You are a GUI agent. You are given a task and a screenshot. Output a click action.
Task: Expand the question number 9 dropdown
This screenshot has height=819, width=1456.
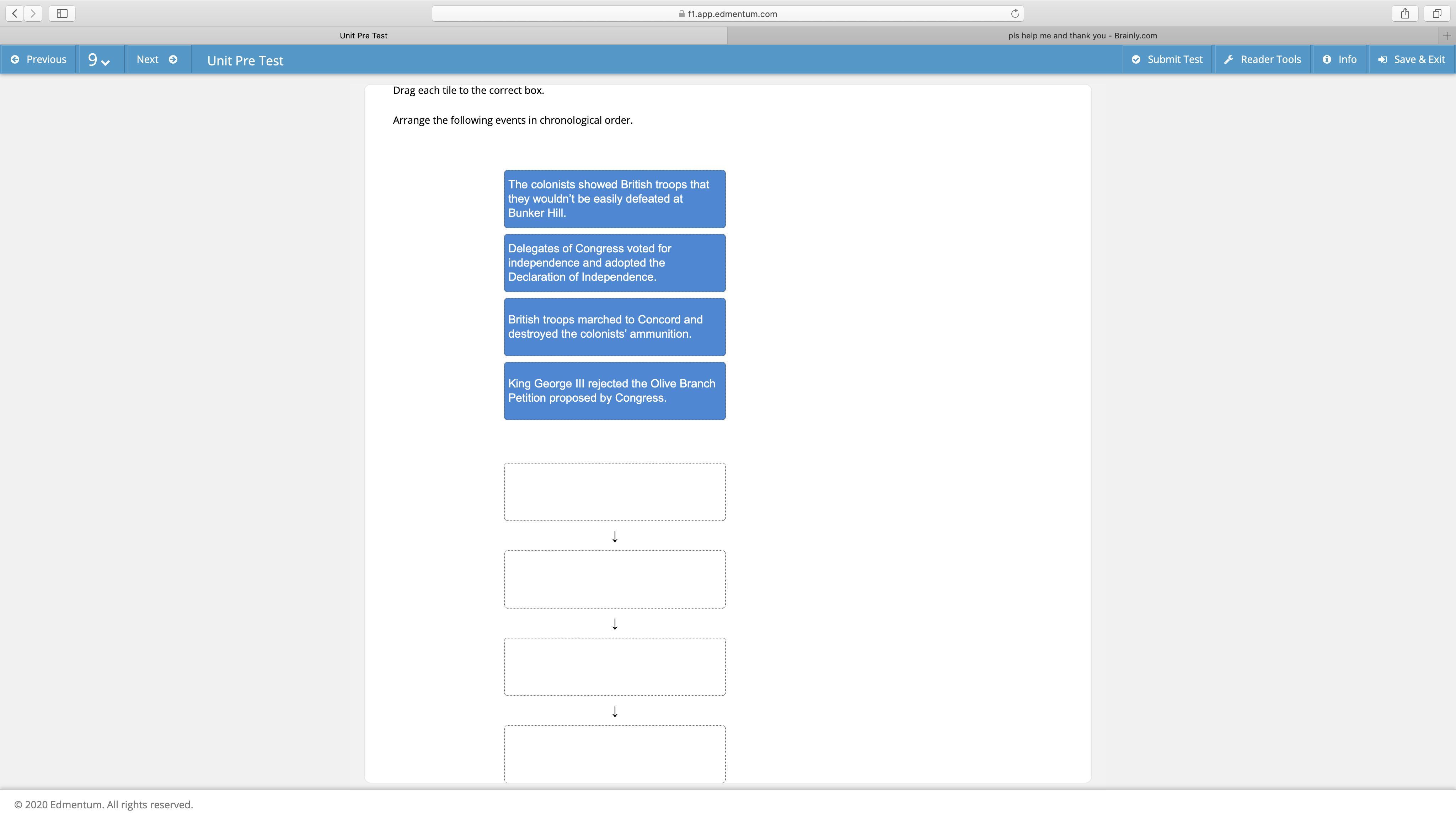pyautogui.click(x=99, y=60)
